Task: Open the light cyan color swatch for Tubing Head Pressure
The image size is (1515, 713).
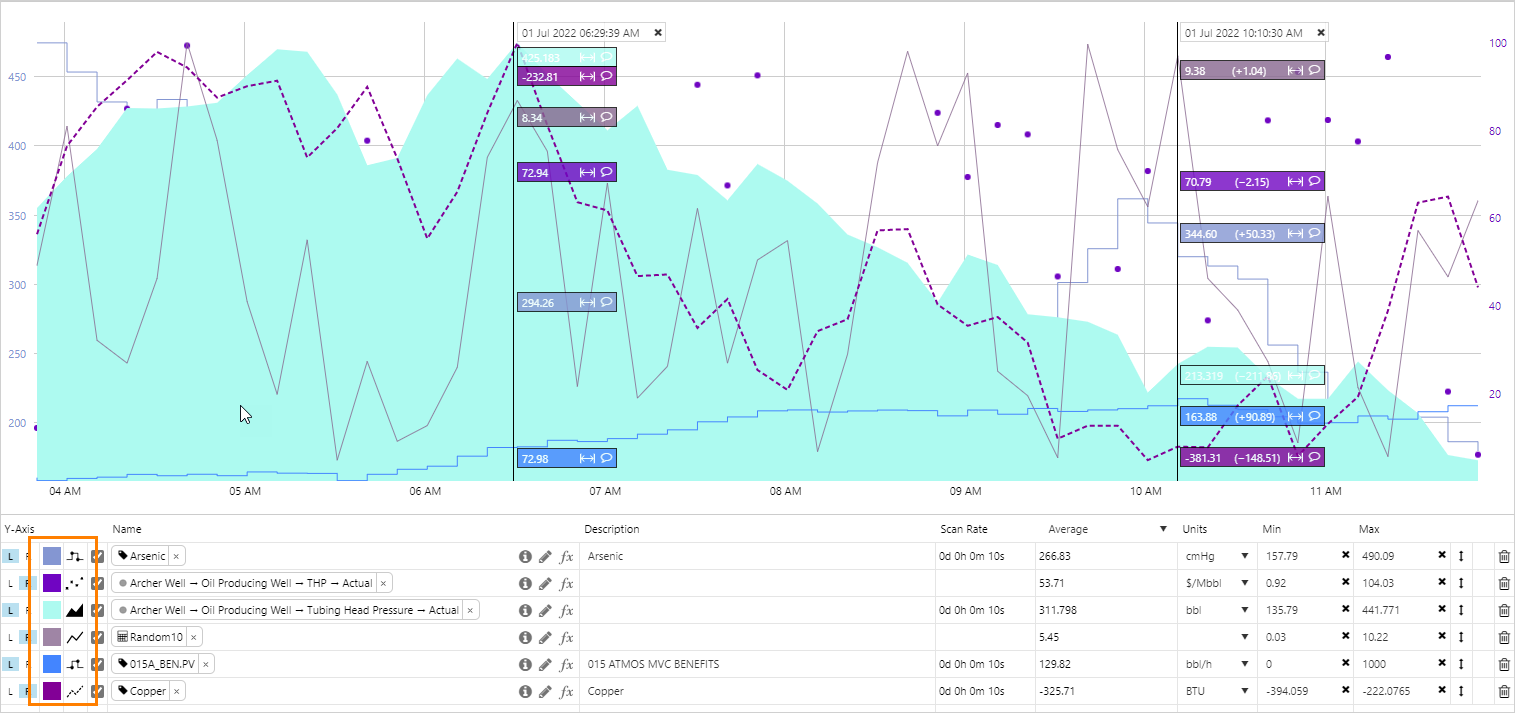Action: pos(52,610)
